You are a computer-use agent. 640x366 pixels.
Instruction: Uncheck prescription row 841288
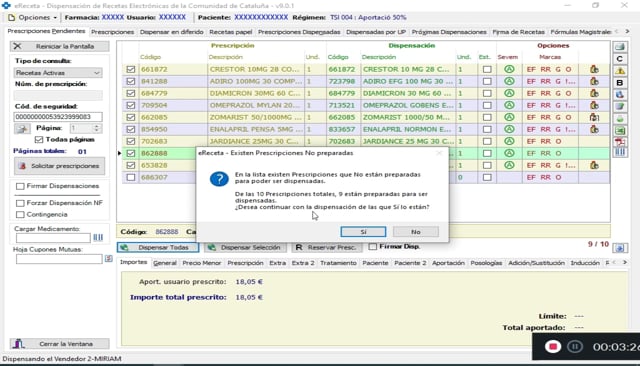click(x=131, y=81)
